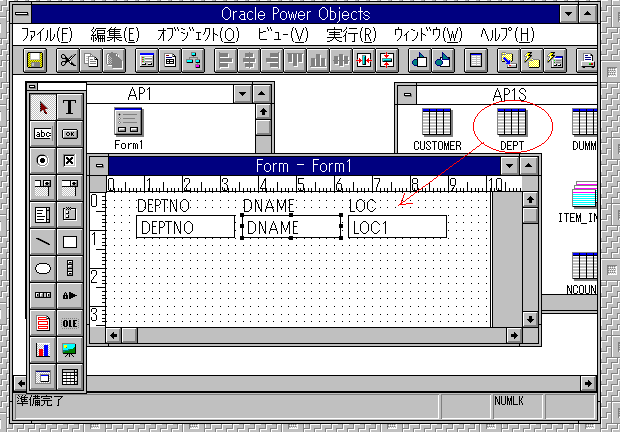Select the Chart tool in palette
Image resolution: width=620 pixels, height=432 pixels.
tap(43, 350)
